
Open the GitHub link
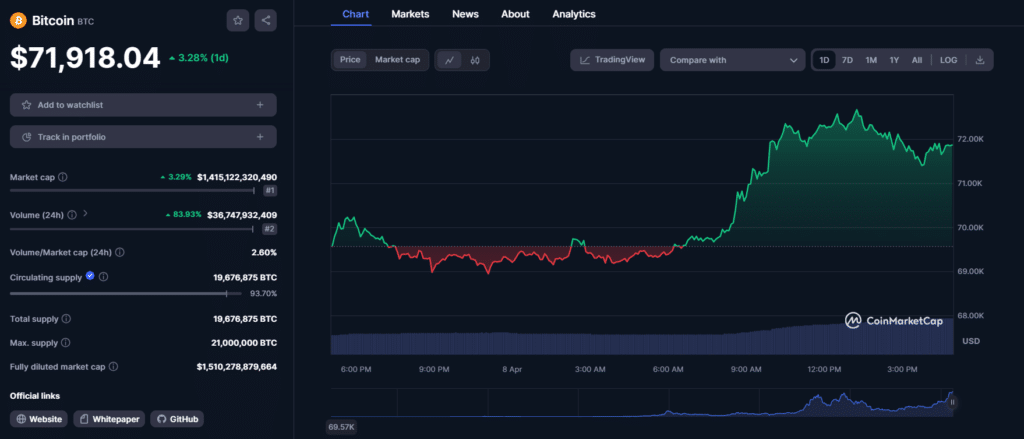click(178, 419)
